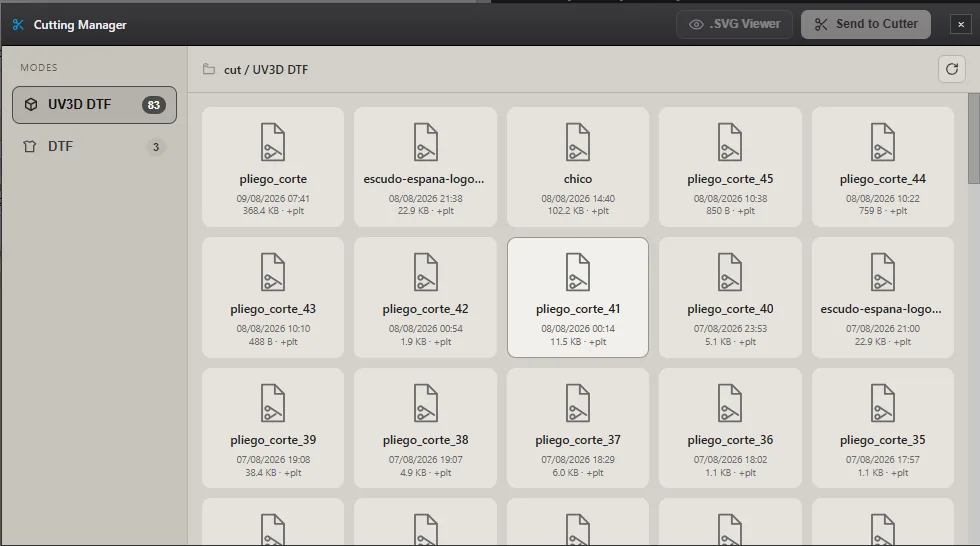980x546 pixels.
Task: Switch to the DTF mode
Action: tap(94, 147)
